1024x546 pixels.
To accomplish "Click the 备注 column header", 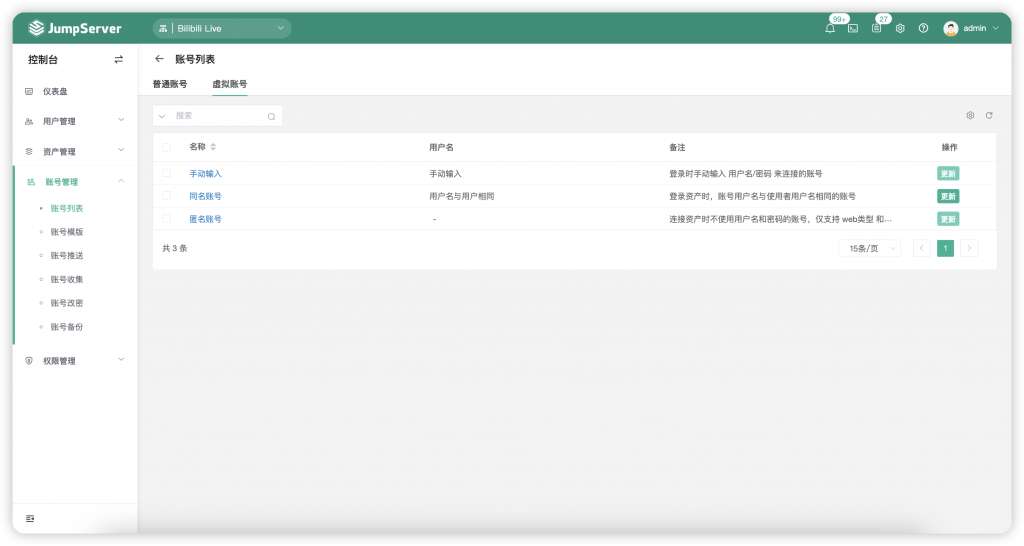I will pyautogui.click(x=677, y=148).
